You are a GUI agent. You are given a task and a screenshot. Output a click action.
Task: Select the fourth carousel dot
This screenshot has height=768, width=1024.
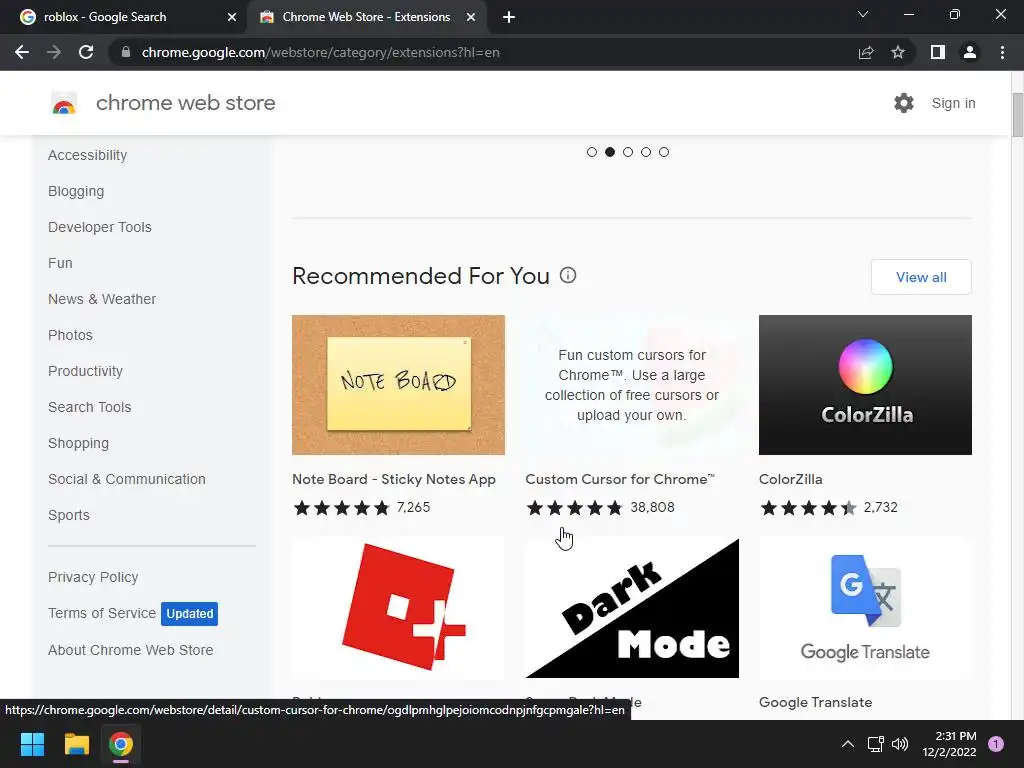[x=646, y=152]
